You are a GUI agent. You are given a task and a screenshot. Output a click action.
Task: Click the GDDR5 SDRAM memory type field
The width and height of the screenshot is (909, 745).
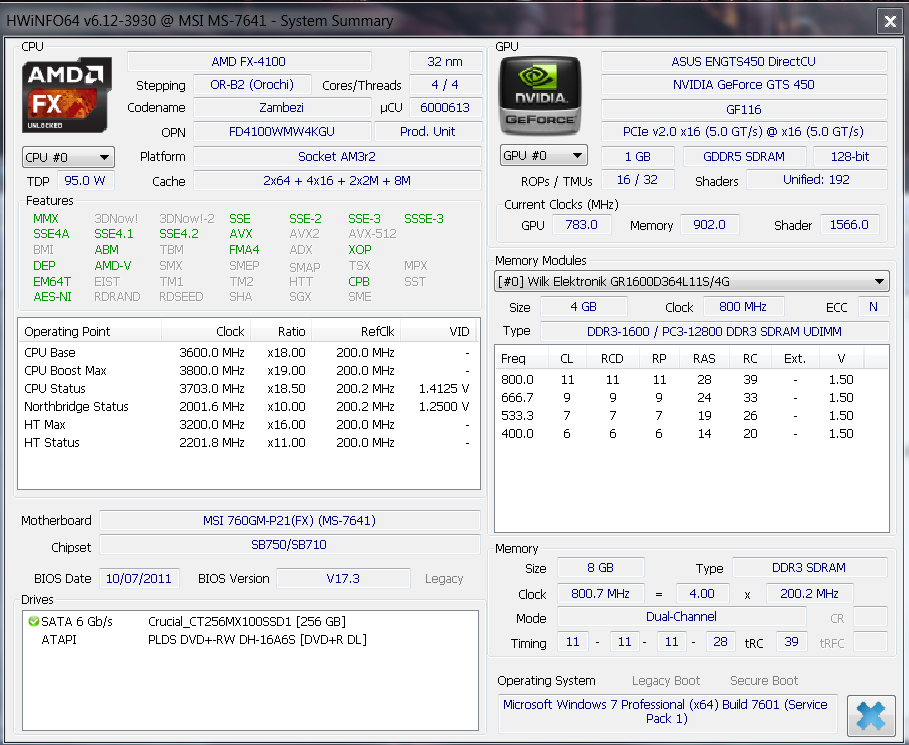point(744,157)
